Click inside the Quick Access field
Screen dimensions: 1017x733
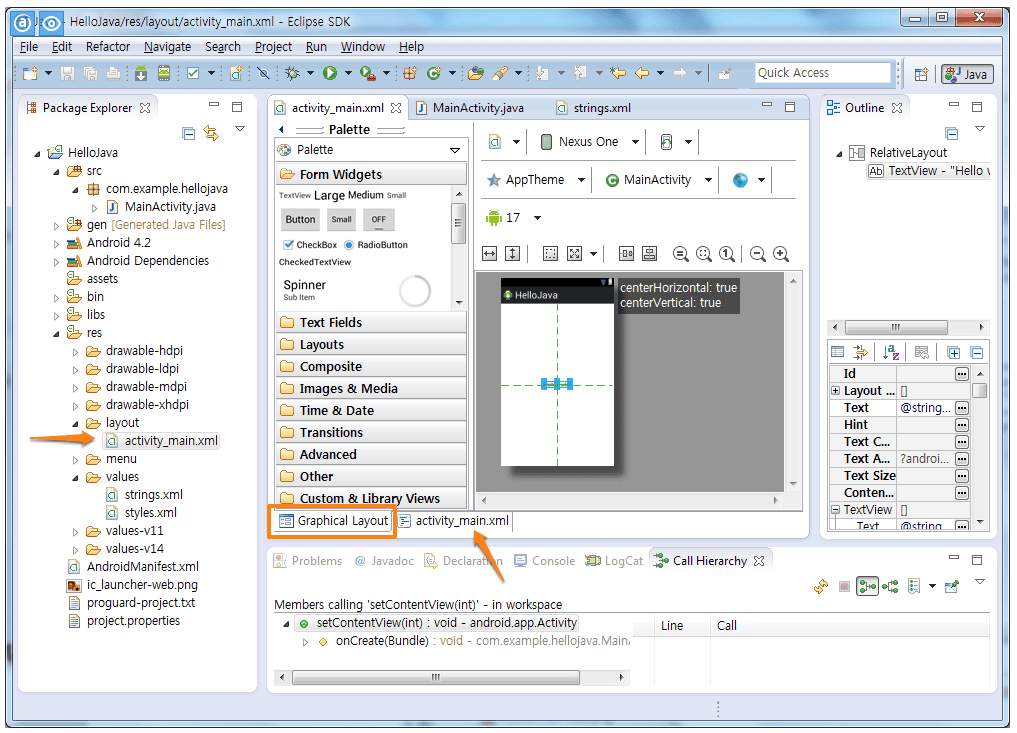822,73
